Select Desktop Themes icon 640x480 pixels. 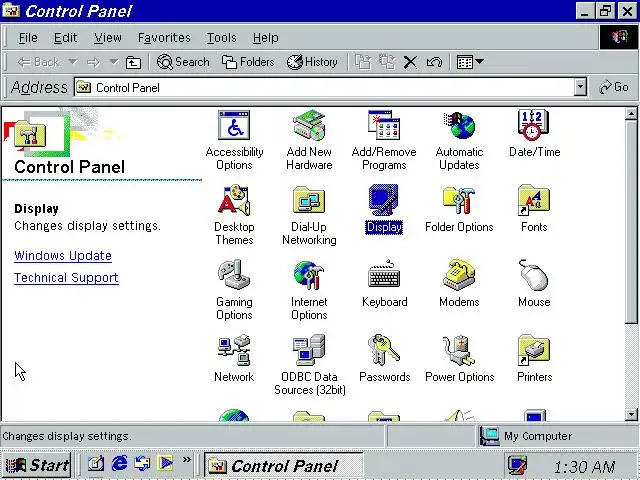[x=234, y=215]
